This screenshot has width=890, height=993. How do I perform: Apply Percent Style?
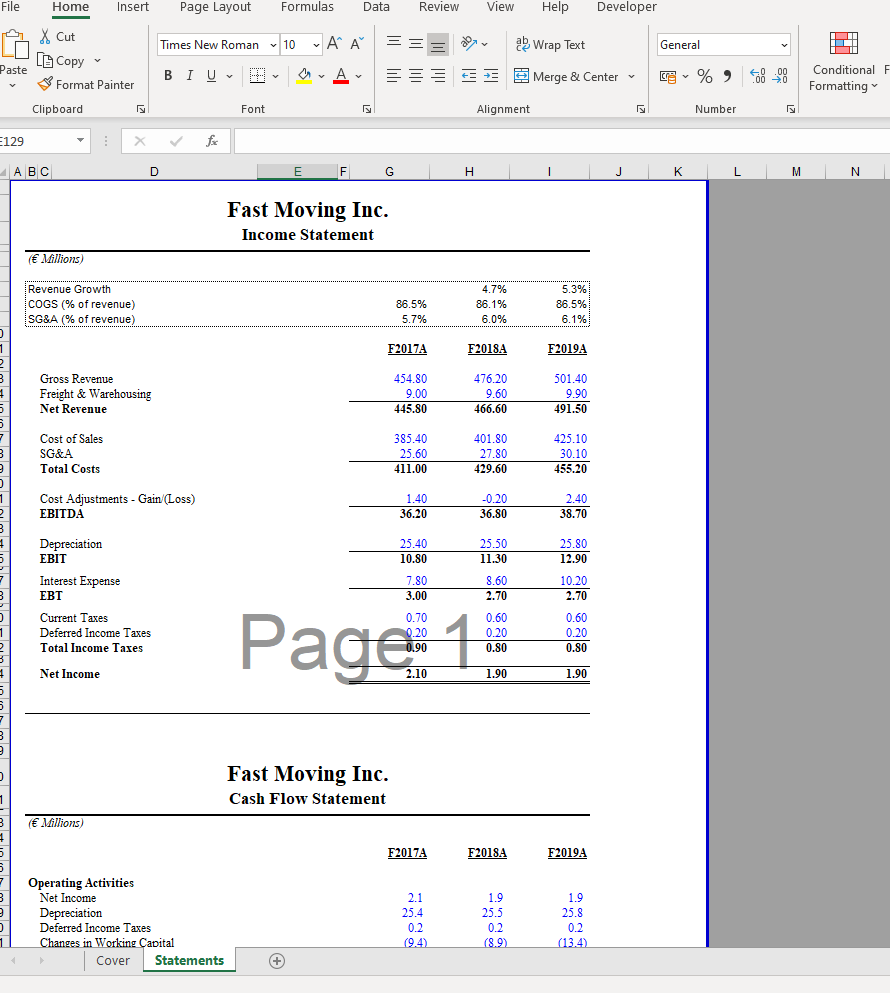[x=704, y=77]
